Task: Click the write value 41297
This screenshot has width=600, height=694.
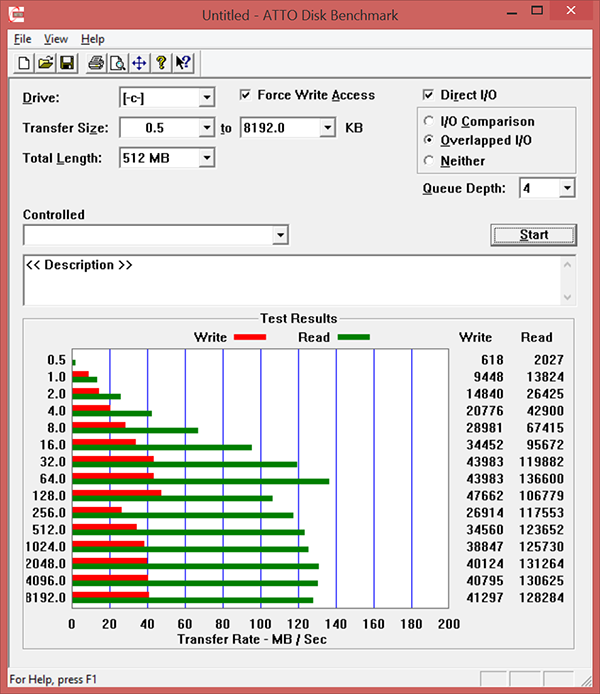Action: (485, 598)
